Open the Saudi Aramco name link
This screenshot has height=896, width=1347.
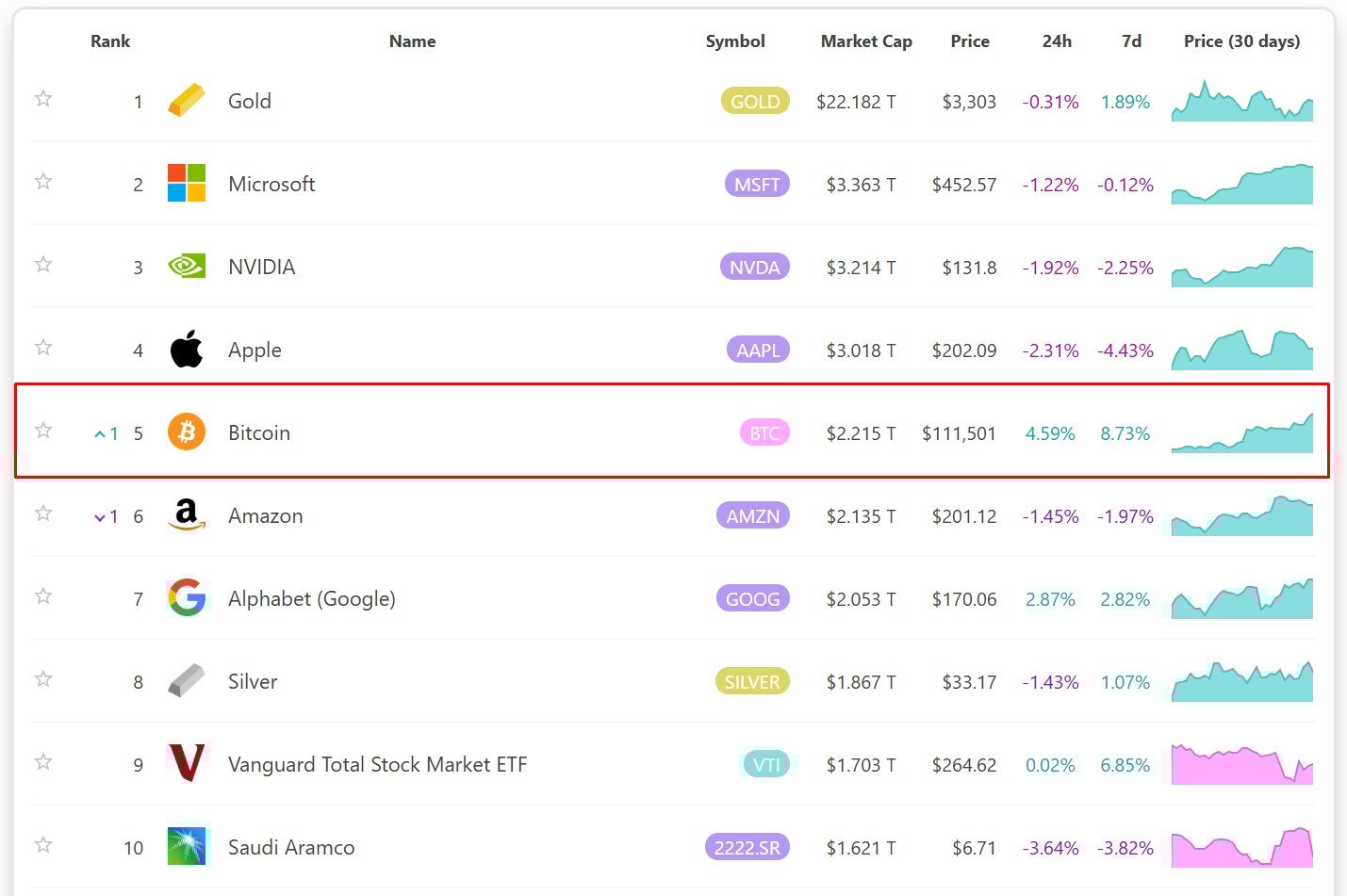291,847
